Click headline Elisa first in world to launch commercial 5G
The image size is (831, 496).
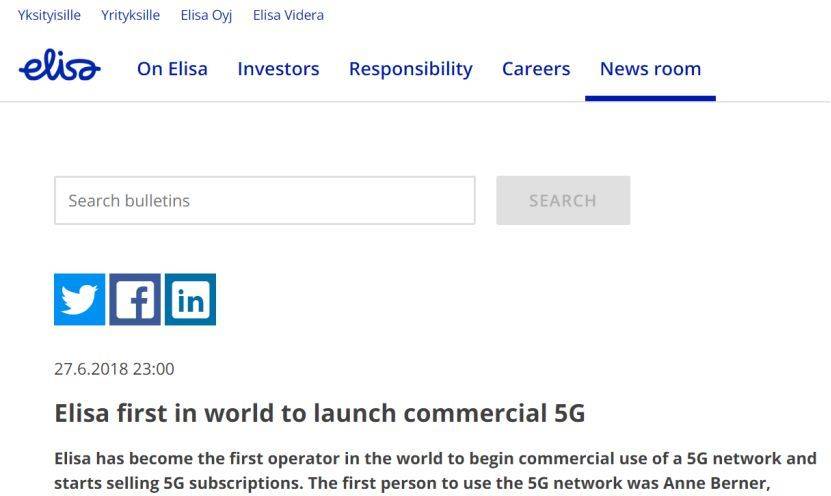[x=320, y=413]
